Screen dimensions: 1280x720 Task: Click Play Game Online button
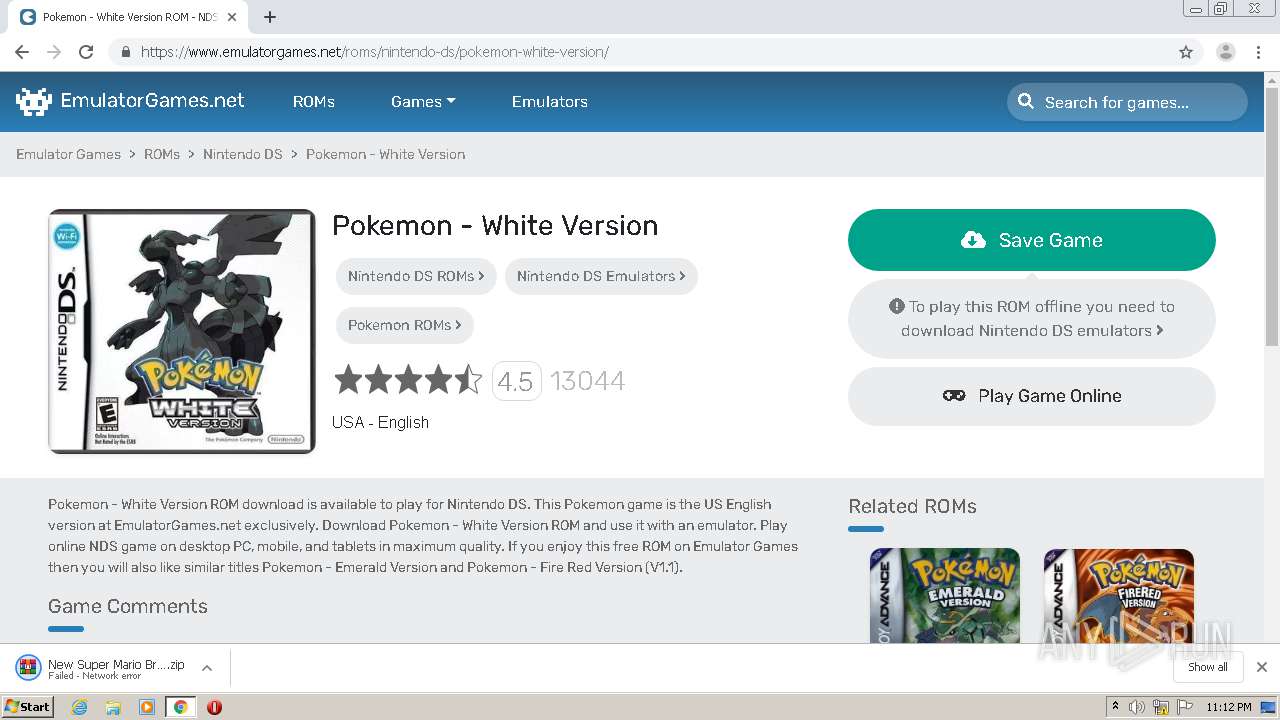[x=1032, y=396]
